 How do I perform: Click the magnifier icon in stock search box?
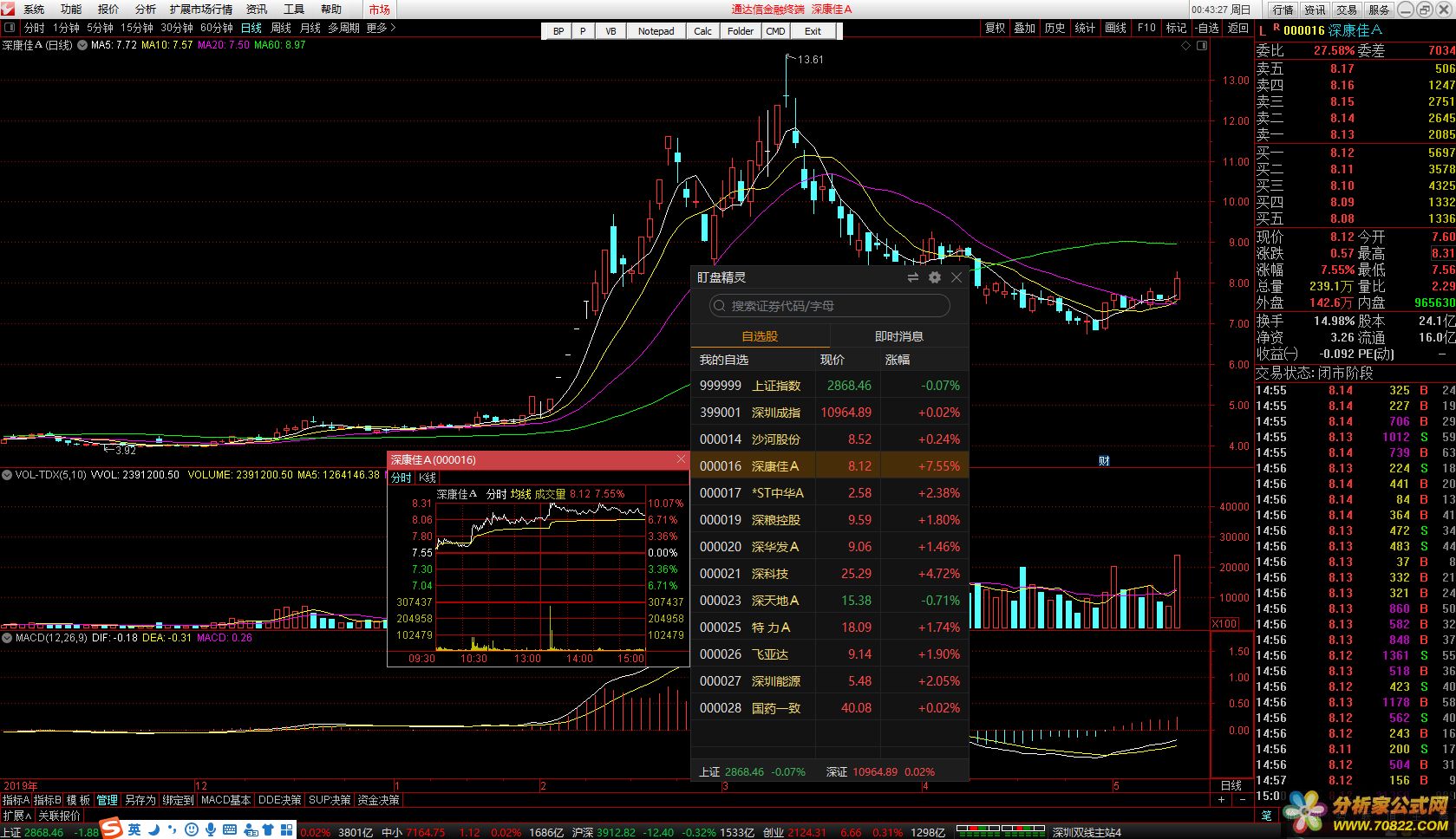point(719,306)
